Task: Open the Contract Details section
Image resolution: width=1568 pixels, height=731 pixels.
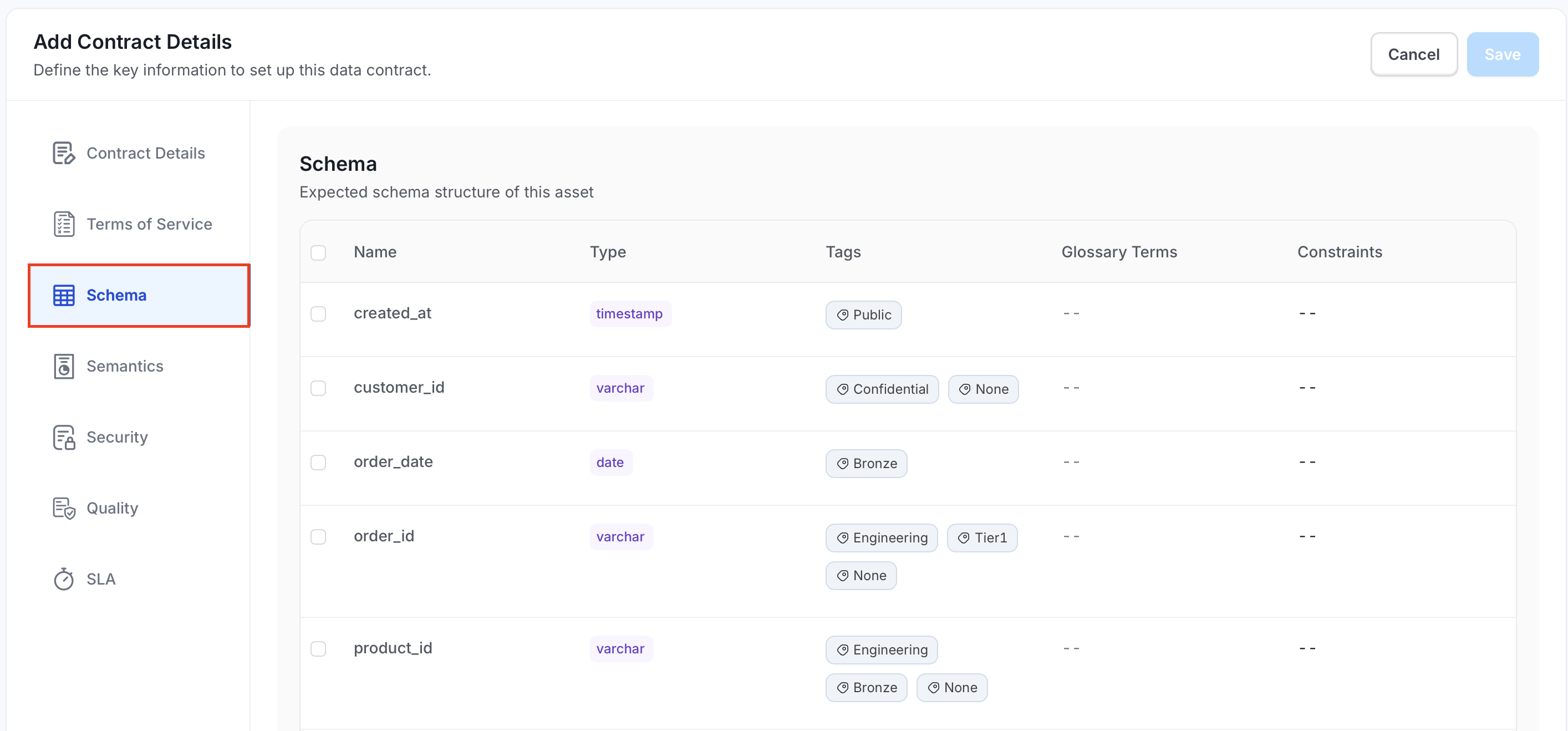Action: click(139, 154)
